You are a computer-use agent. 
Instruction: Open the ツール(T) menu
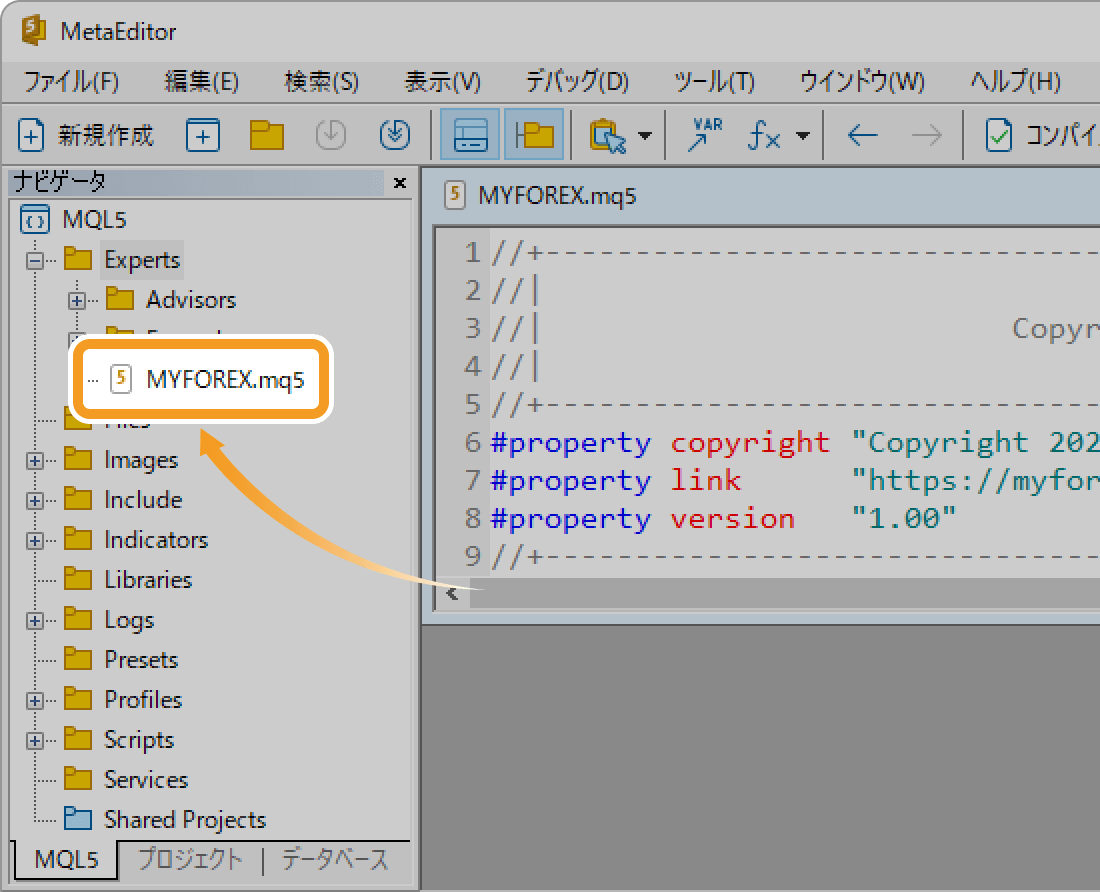[713, 82]
